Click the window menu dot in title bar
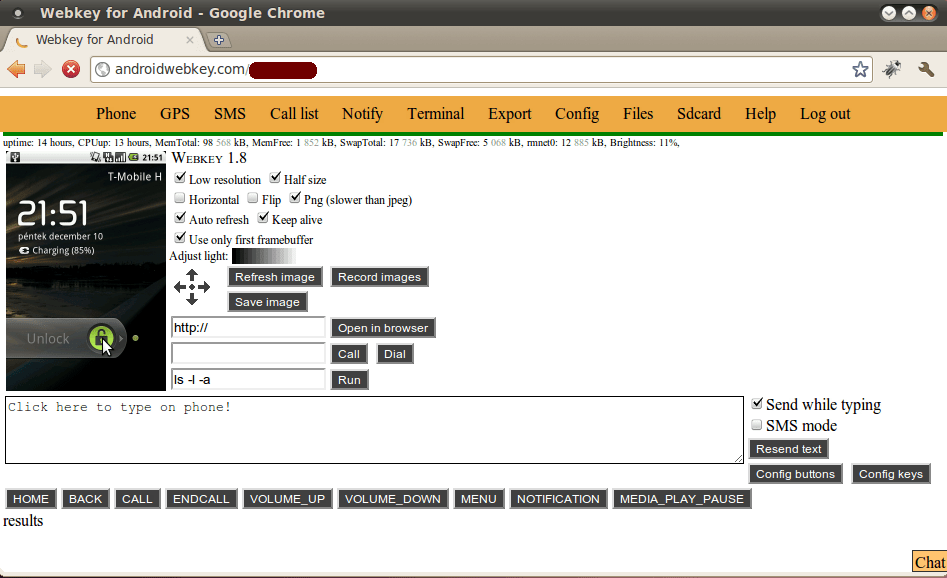The height and width of the screenshot is (578, 947). (x=18, y=13)
